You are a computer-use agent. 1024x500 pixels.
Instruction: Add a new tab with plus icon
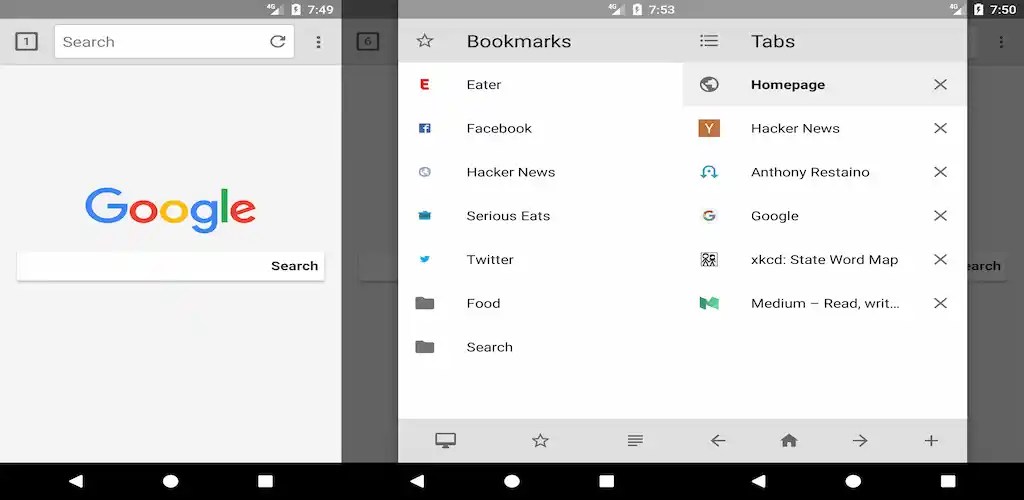931,441
